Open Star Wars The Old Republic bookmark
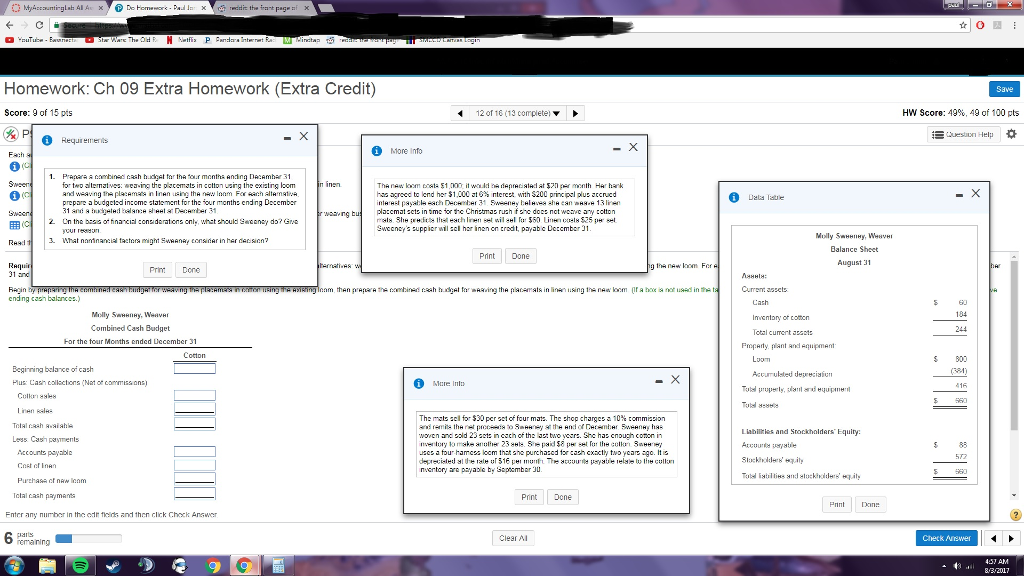The height and width of the screenshot is (576, 1024). [122, 40]
